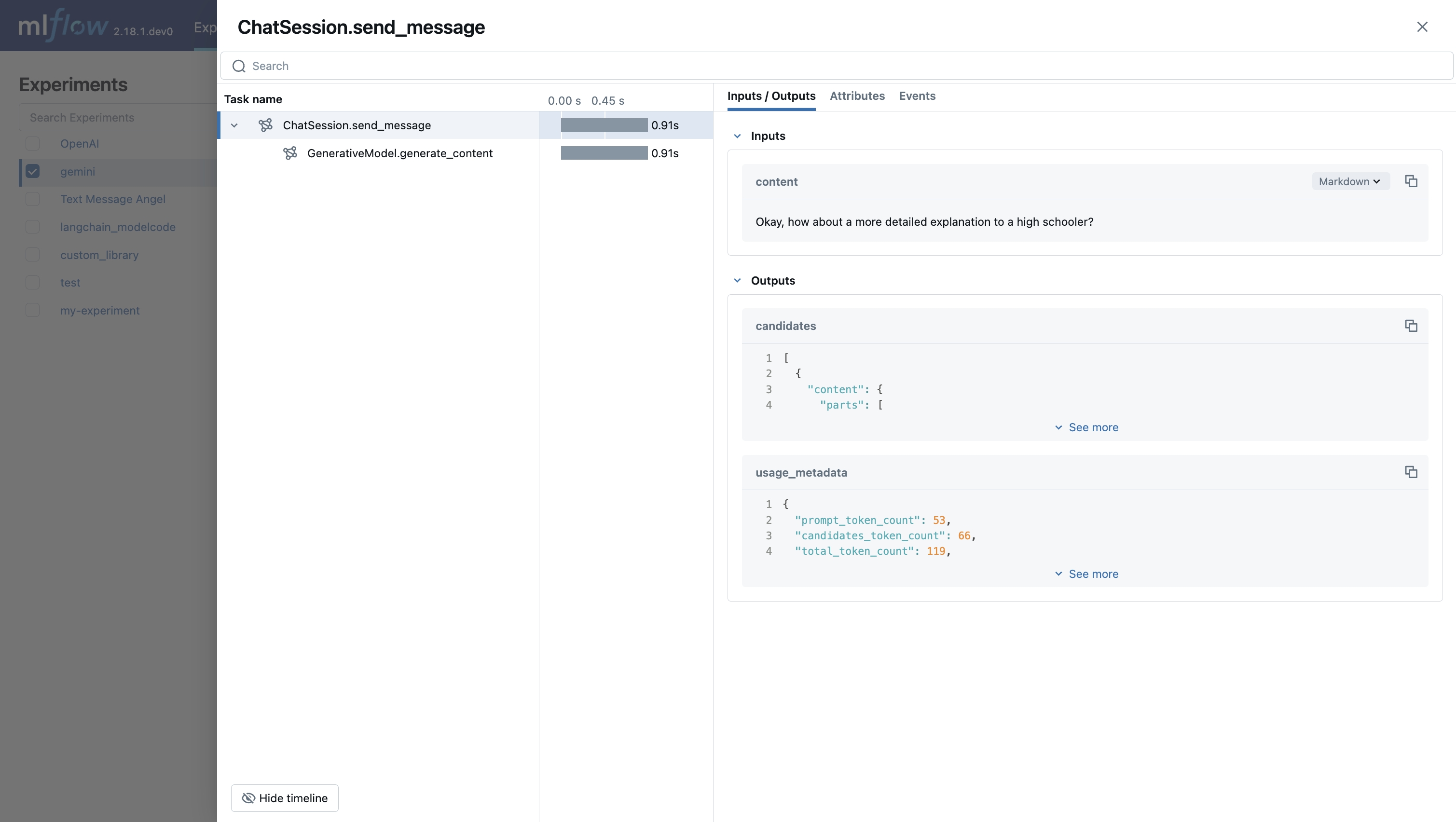Click the prompt_token_count value 53
This screenshot has height=822, width=1456.
939,520
